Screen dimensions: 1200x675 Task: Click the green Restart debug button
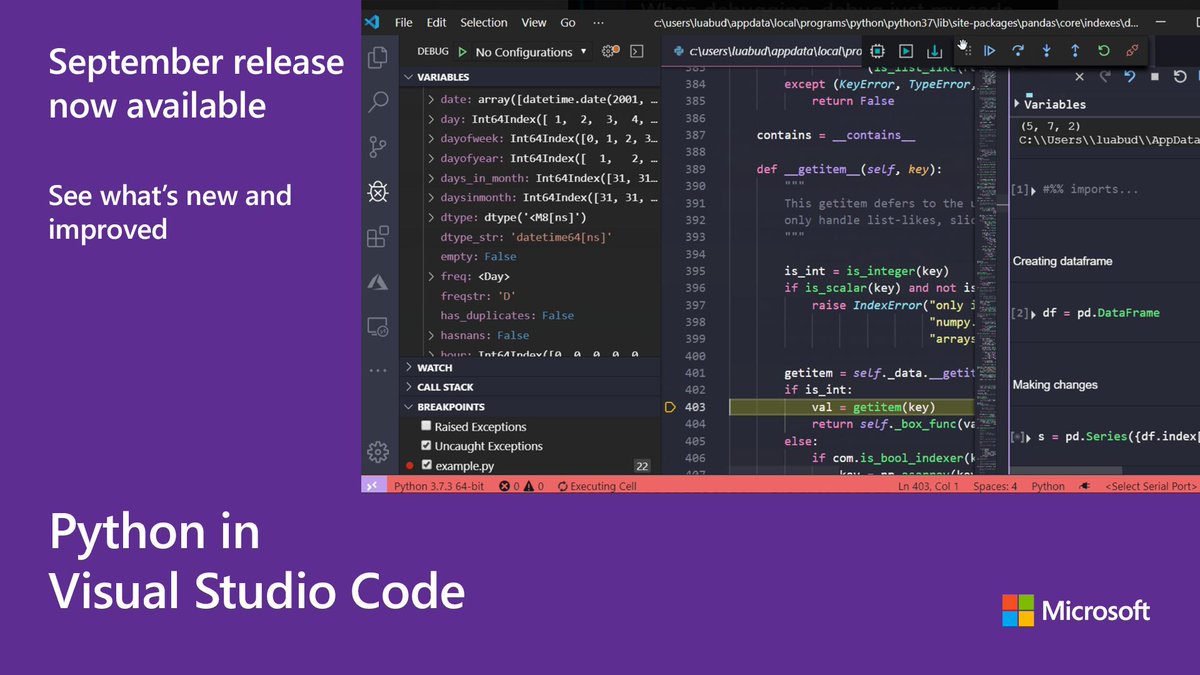[1104, 50]
